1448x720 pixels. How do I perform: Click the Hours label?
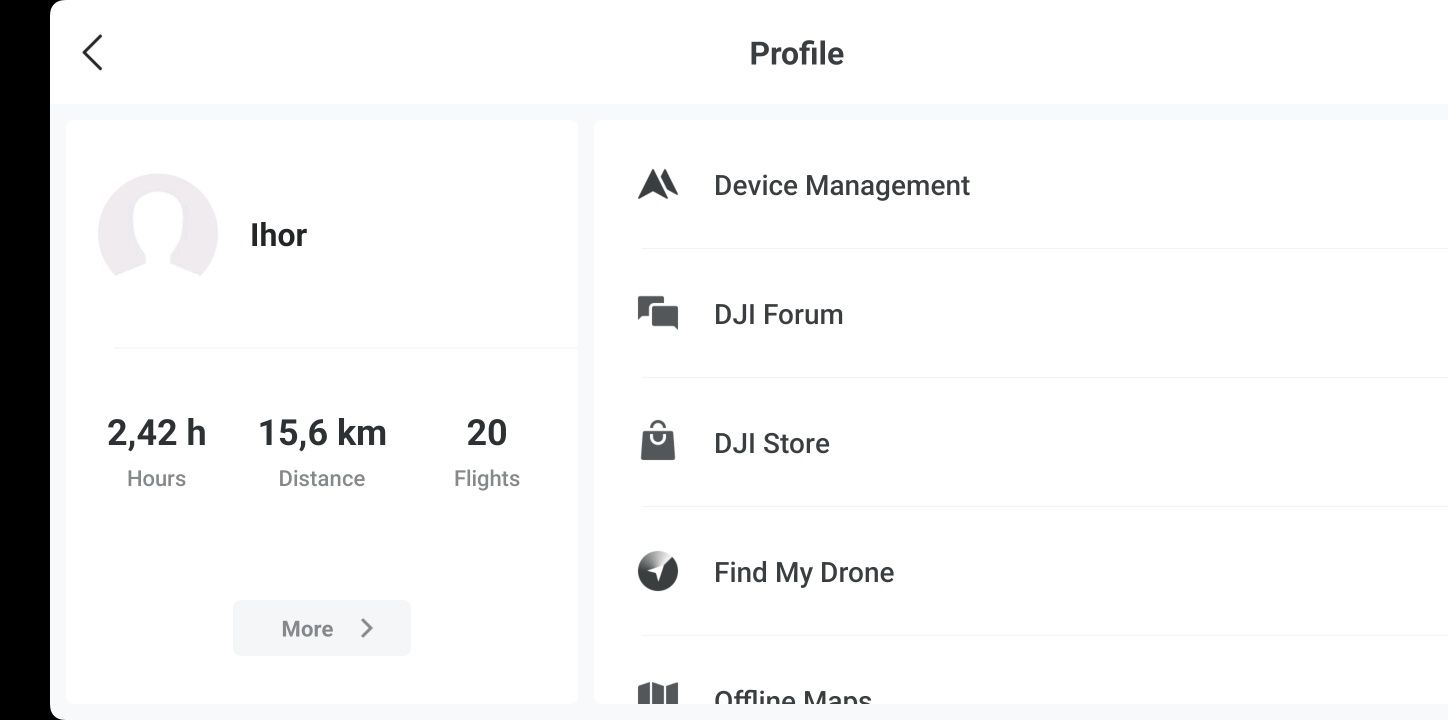coord(157,479)
